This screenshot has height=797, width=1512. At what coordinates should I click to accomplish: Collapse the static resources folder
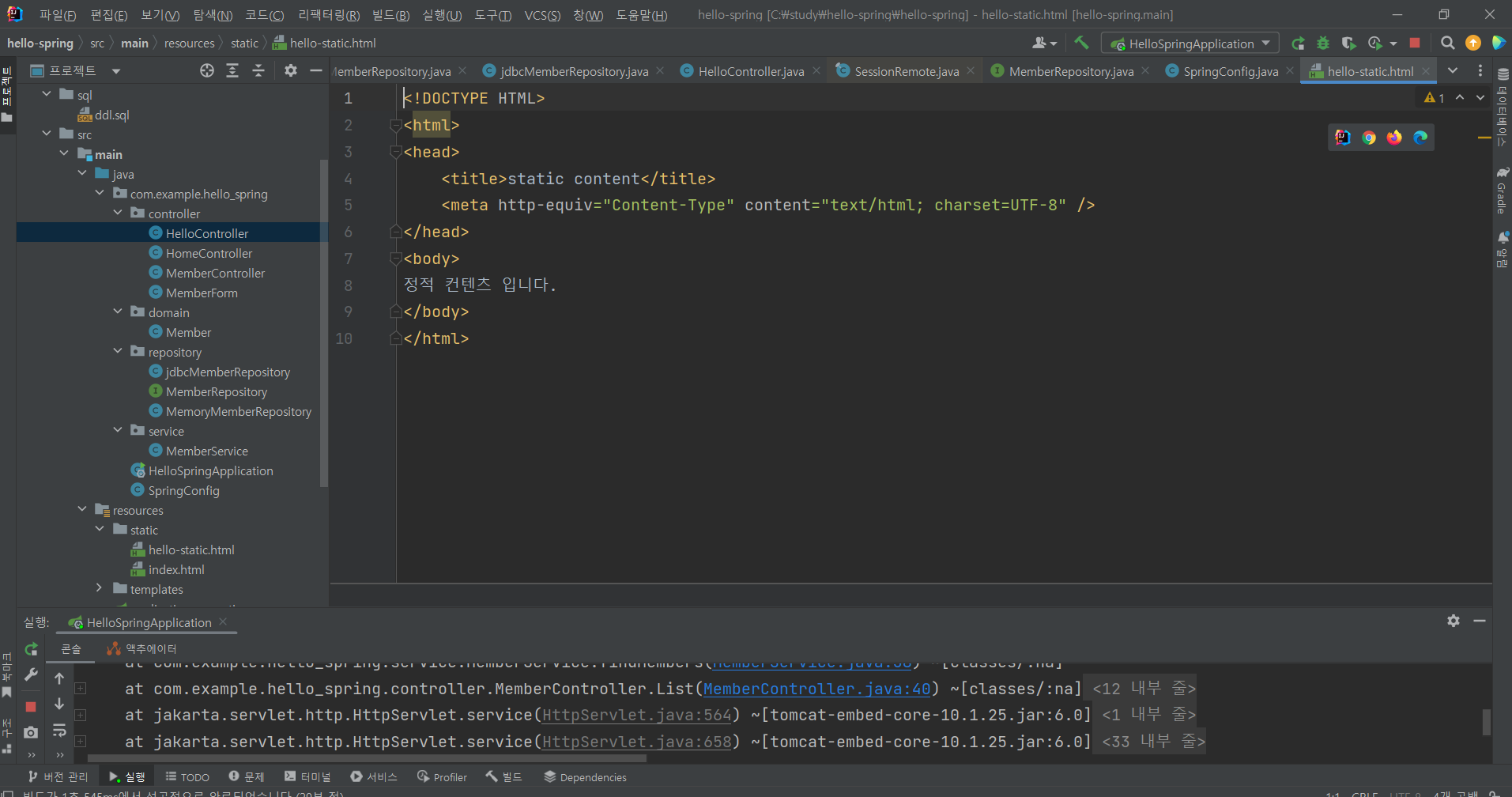[99, 529]
